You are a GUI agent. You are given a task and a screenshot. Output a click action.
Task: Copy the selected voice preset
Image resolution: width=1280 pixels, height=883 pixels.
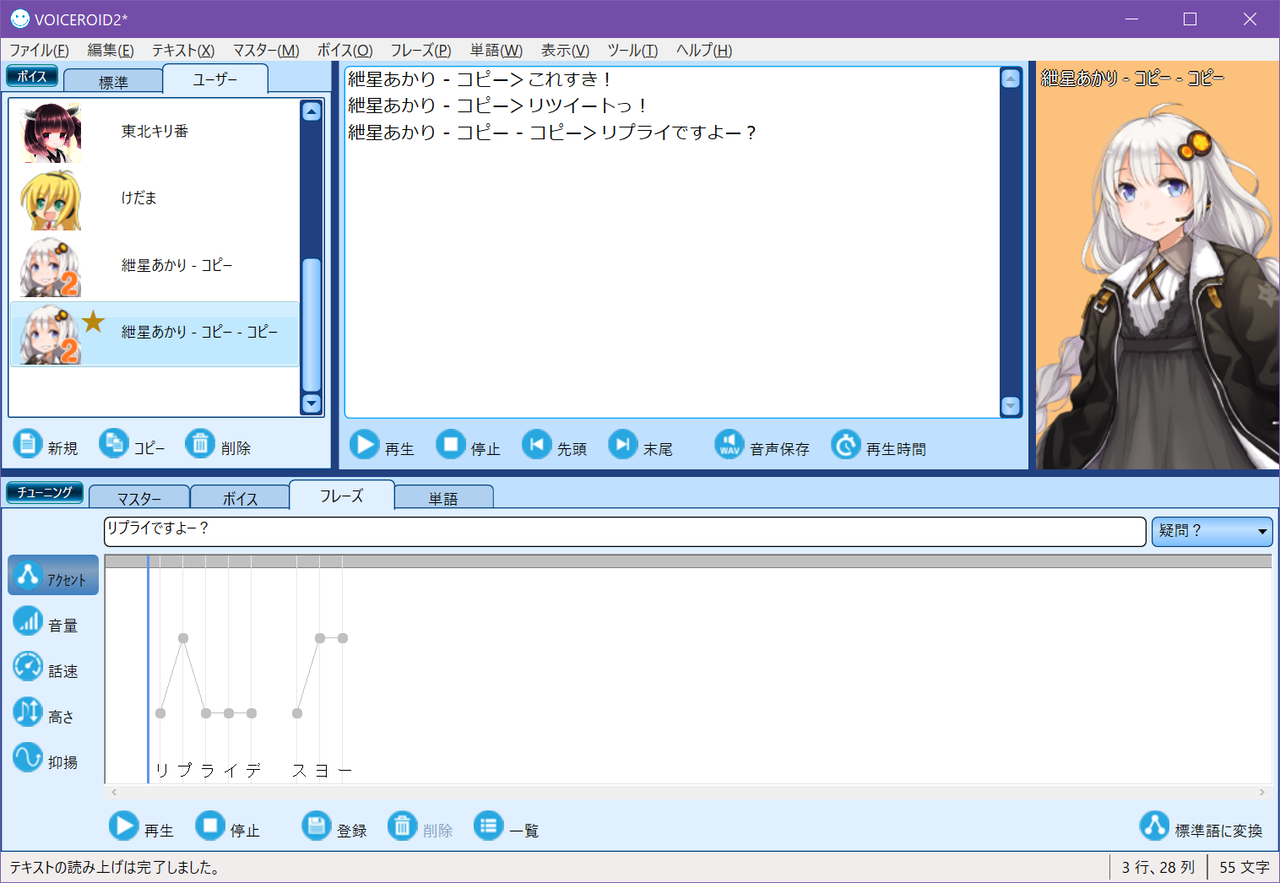114,444
